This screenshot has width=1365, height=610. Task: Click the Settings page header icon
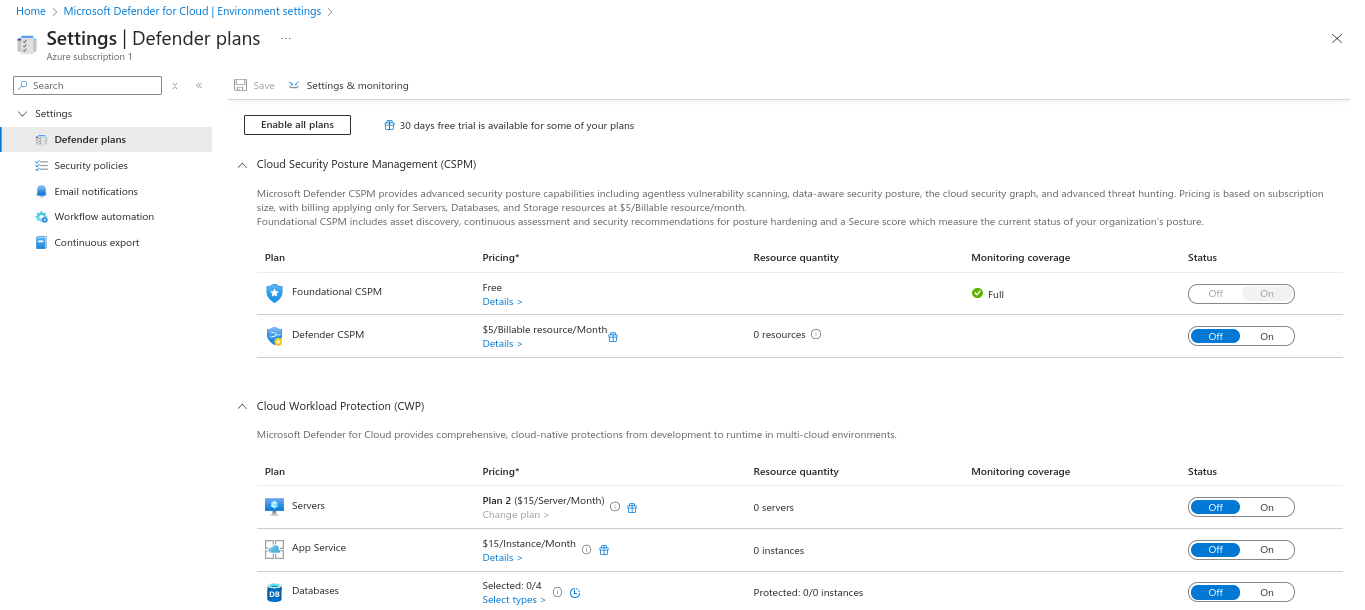click(x=27, y=44)
